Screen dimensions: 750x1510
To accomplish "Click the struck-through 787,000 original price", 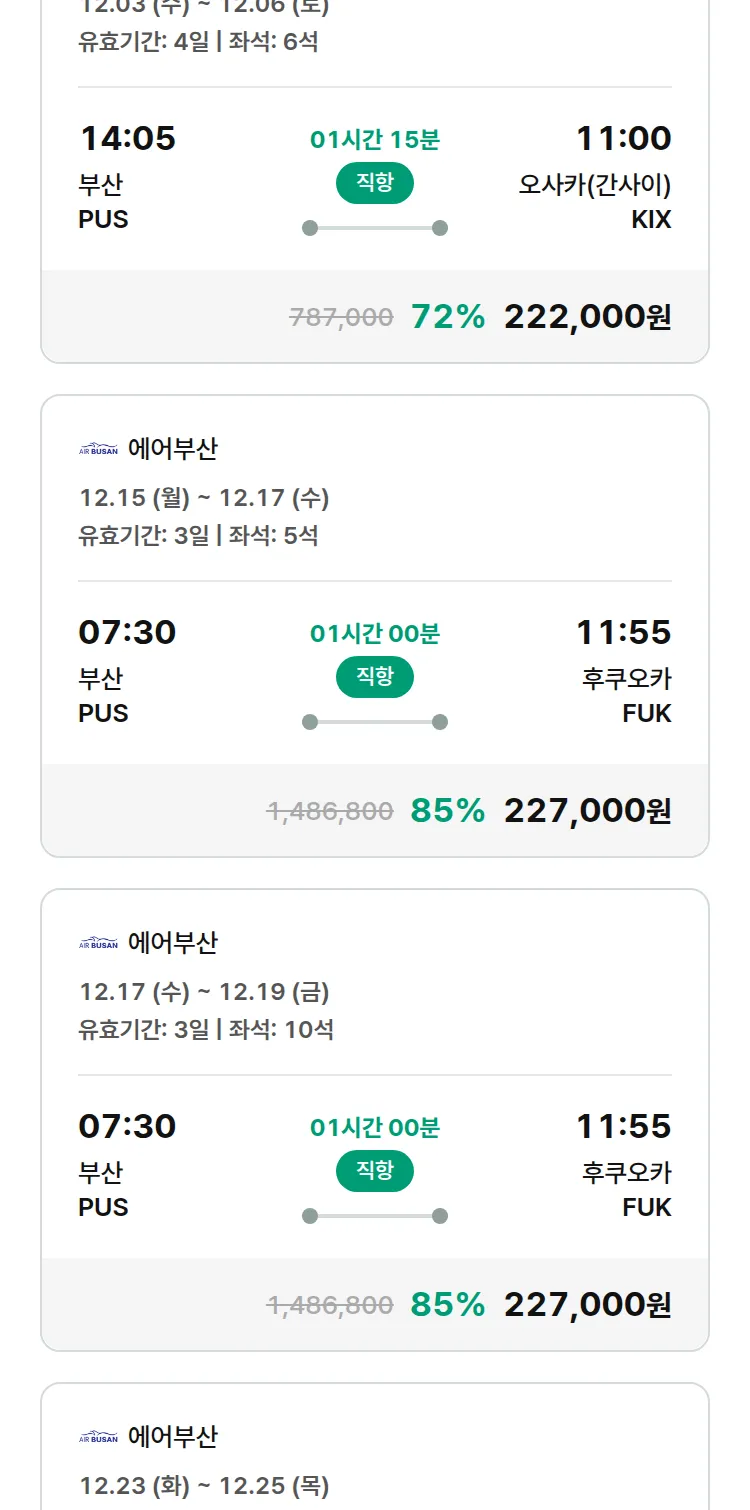I will (x=341, y=318).
